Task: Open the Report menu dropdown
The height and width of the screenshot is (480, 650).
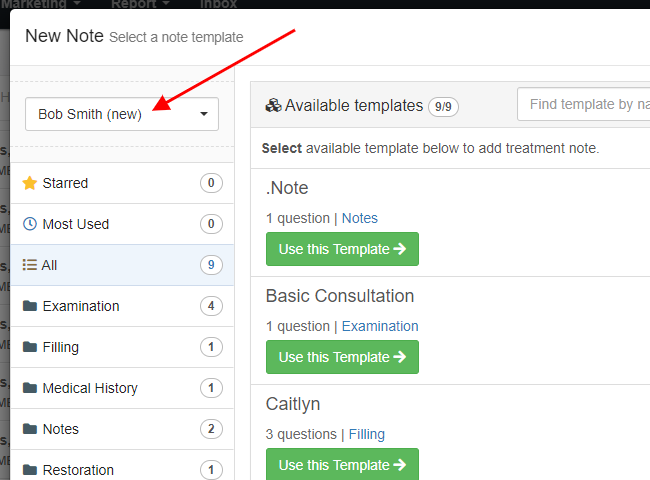Action: point(140,4)
